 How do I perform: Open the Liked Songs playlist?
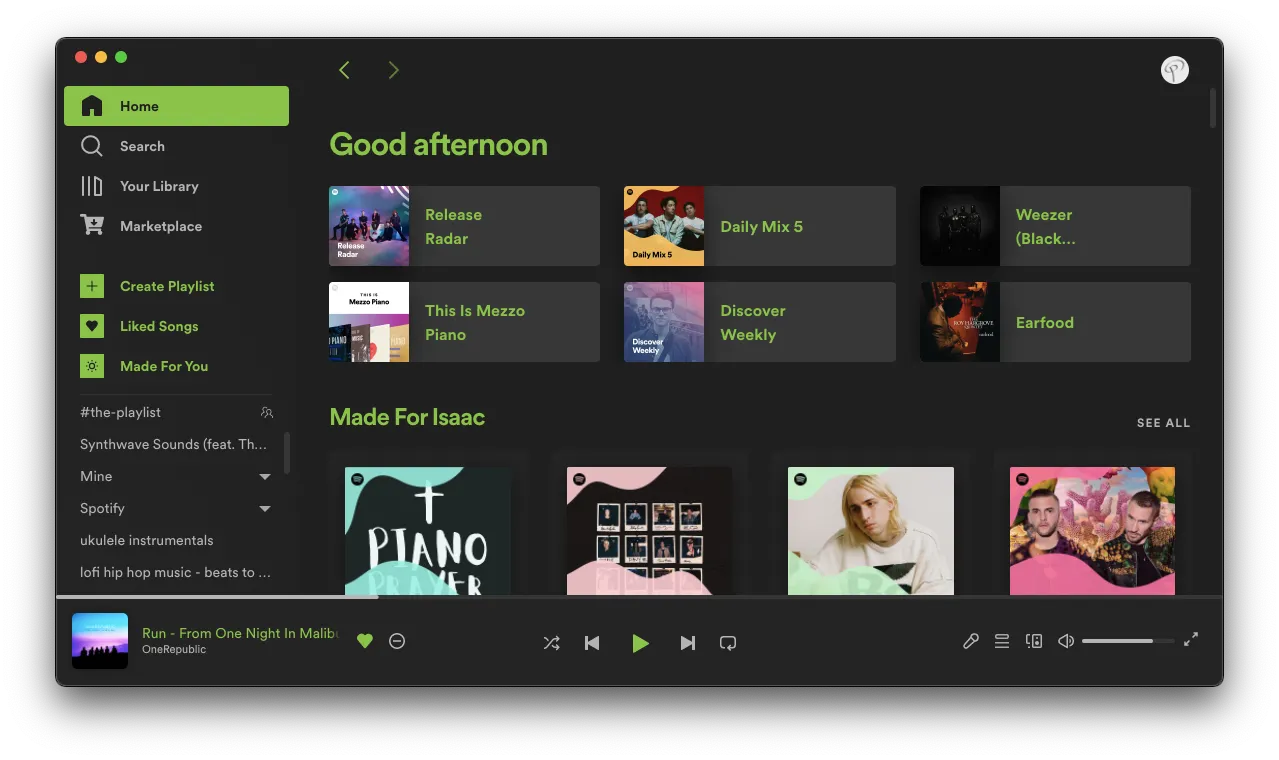pyautogui.click(x=159, y=325)
